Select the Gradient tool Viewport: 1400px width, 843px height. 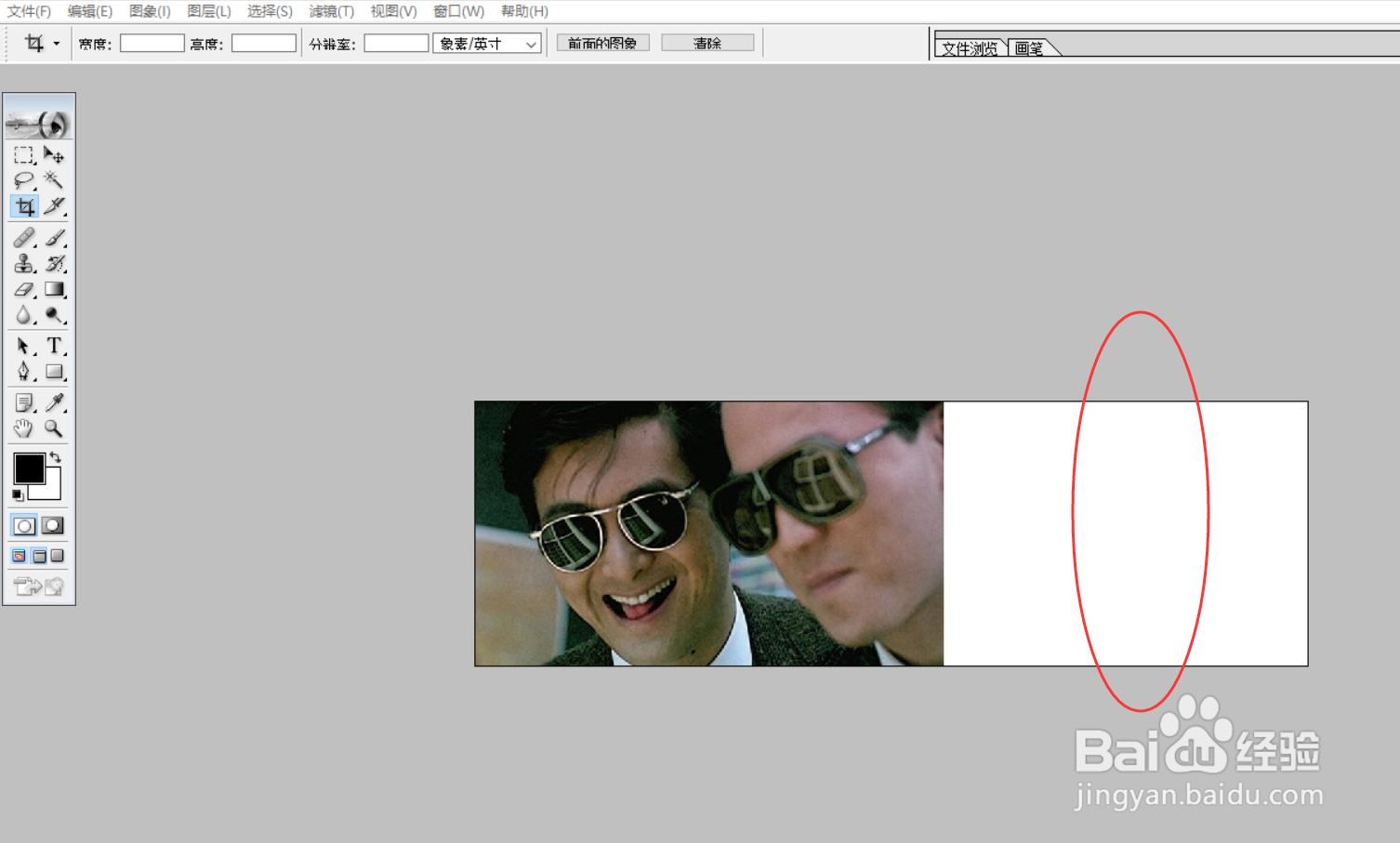coord(54,290)
